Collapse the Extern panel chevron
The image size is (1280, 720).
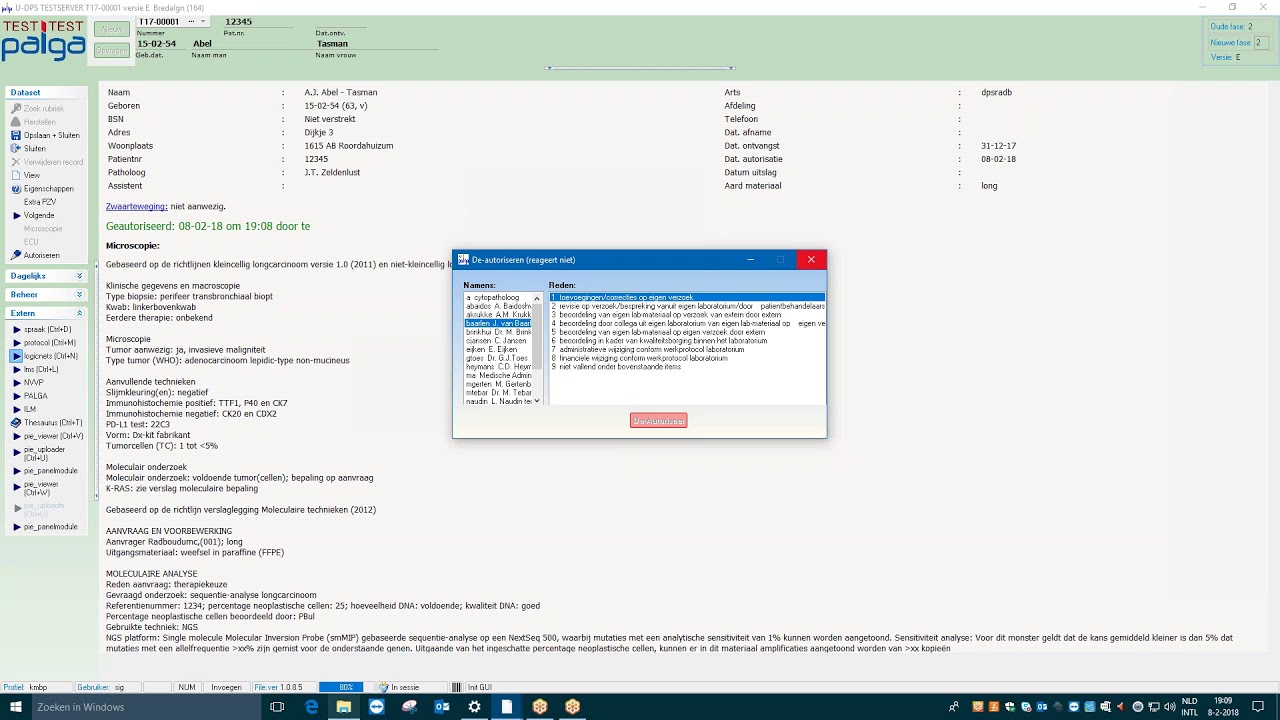[79, 314]
